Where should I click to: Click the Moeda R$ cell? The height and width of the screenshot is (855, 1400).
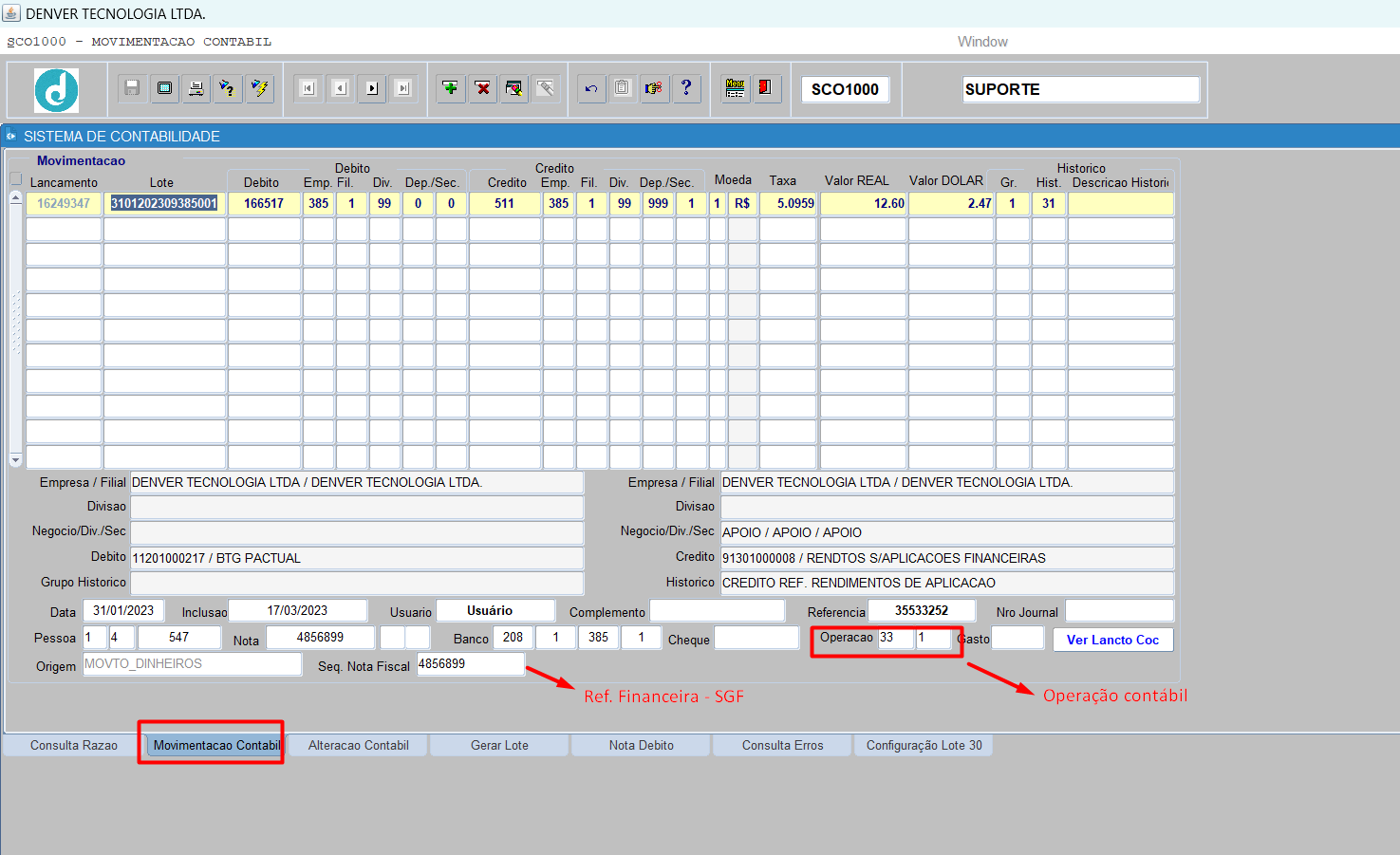tap(742, 203)
